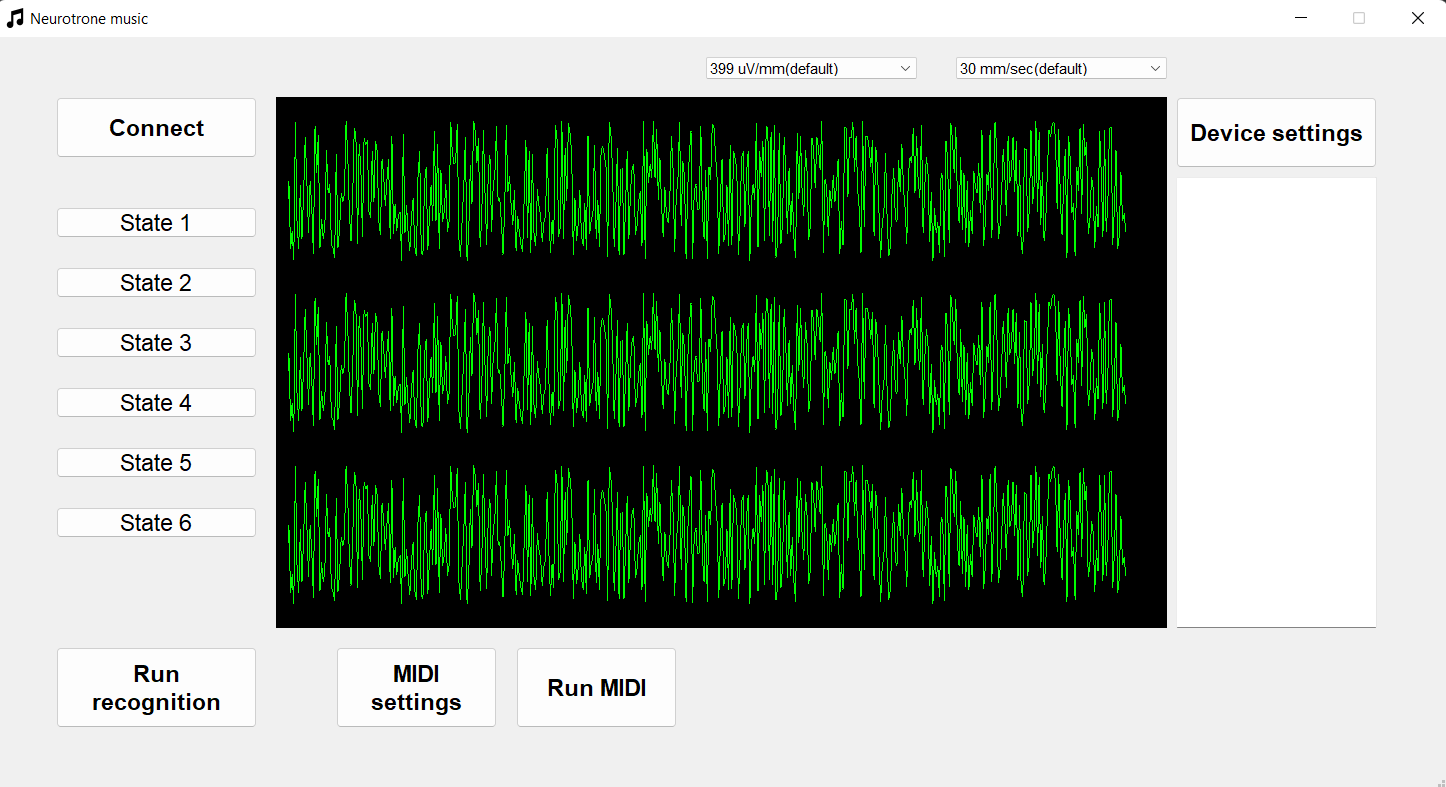Select State 3

tap(156, 342)
